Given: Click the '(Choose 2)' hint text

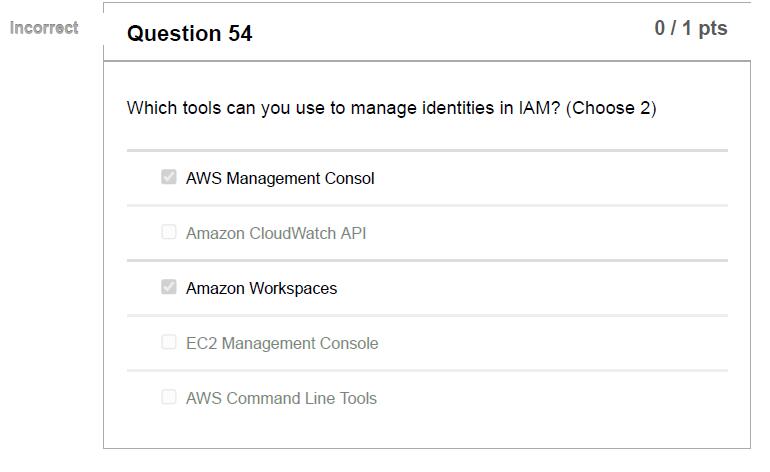Looking at the screenshot, I should tap(611, 108).
